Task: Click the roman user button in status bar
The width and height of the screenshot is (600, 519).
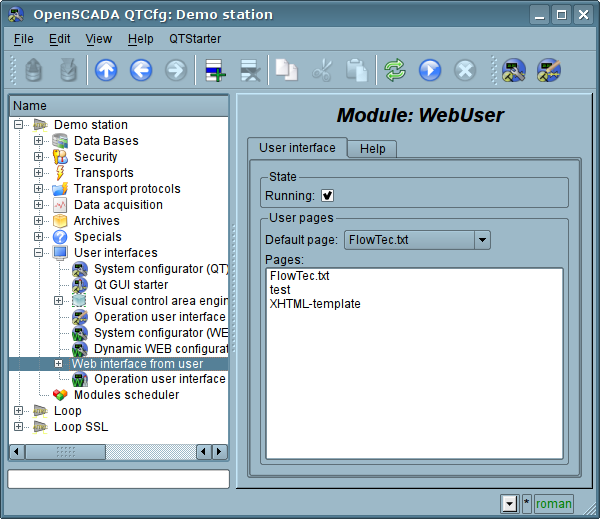Action: coord(554,503)
